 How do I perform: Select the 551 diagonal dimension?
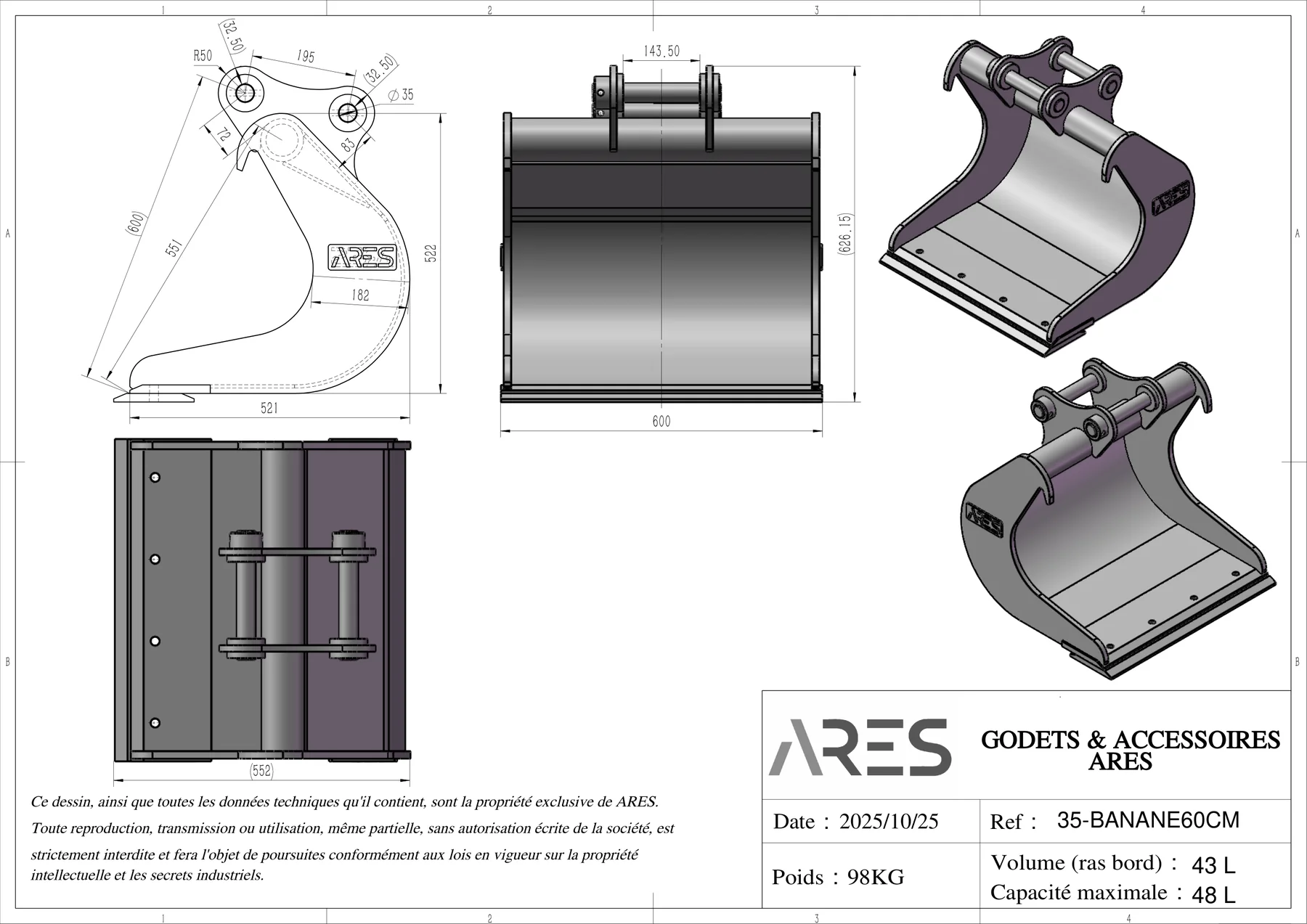point(174,247)
